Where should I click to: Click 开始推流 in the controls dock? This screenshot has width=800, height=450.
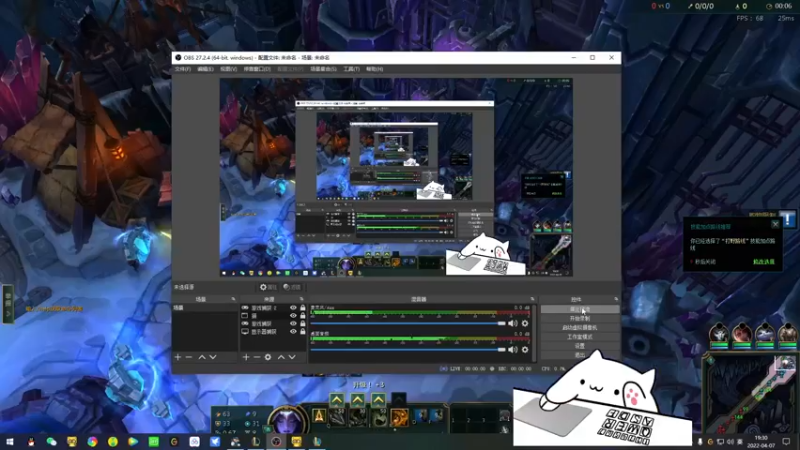(x=580, y=309)
